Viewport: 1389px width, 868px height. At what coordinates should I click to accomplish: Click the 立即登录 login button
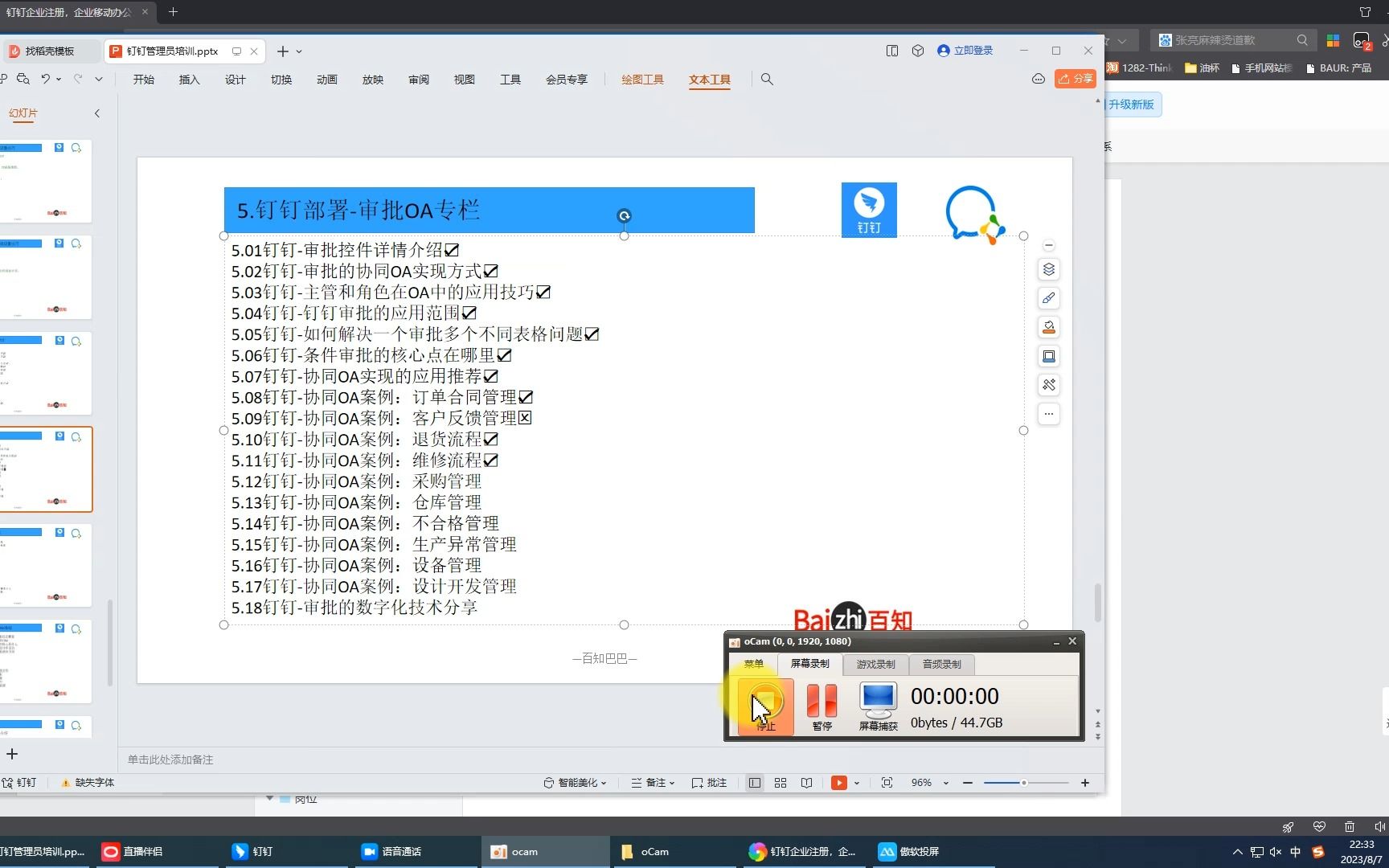[965, 50]
